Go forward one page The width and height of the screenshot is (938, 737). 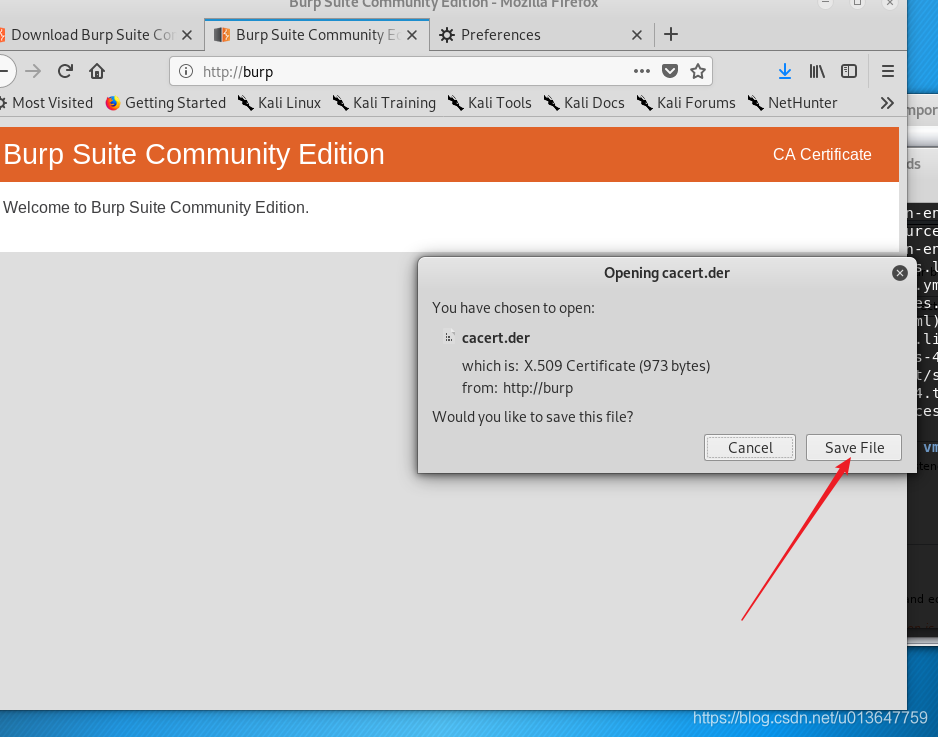[34, 71]
